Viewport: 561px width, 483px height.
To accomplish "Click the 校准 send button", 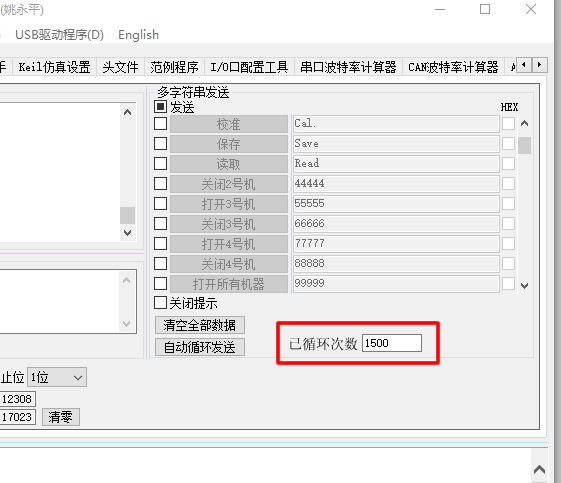I will click(229, 124).
